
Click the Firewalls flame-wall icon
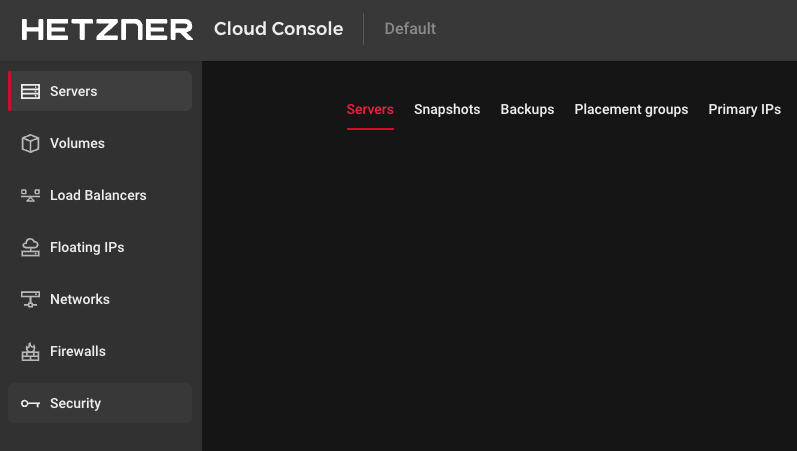click(30, 351)
